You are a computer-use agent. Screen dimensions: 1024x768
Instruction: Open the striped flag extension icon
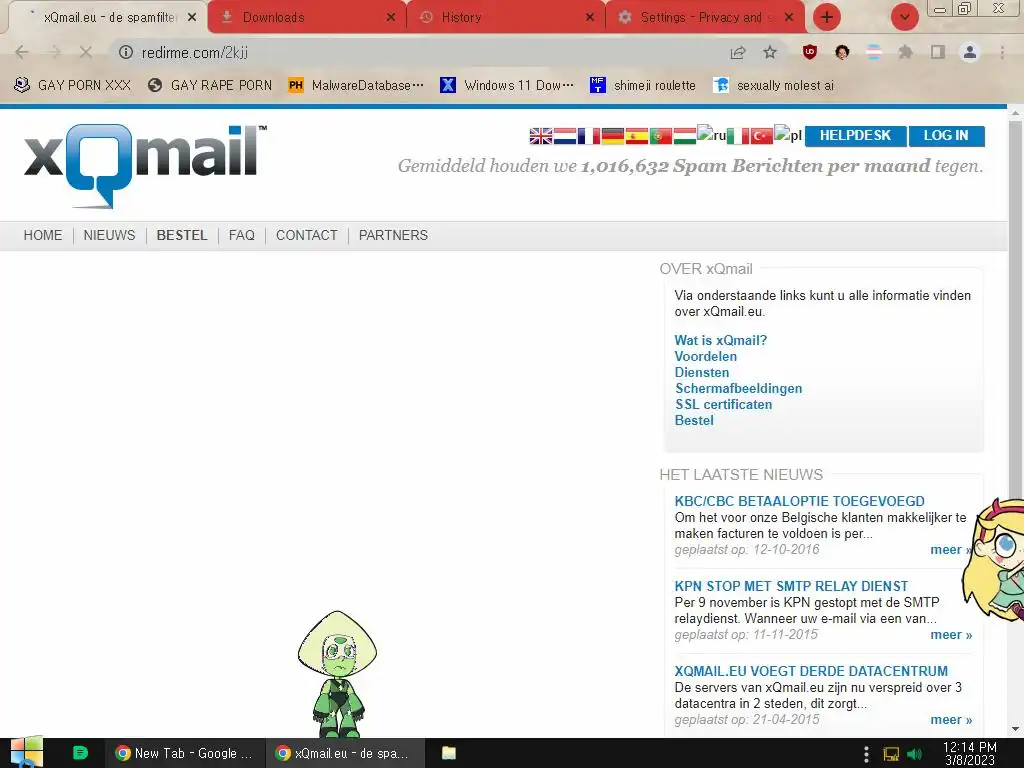tap(874, 52)
